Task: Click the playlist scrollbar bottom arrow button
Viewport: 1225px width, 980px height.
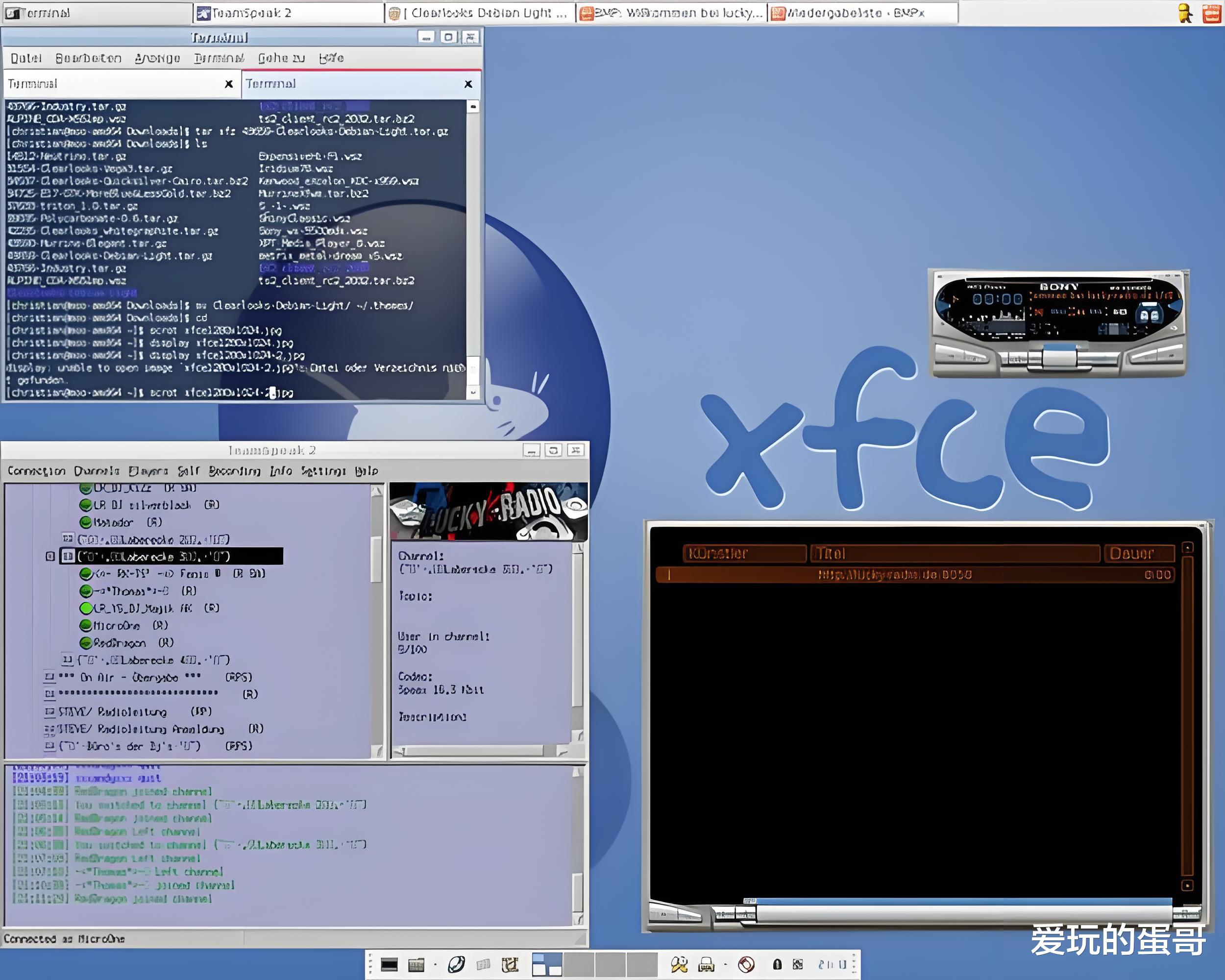Action: pyautogui.click(x=1187, y=885)
